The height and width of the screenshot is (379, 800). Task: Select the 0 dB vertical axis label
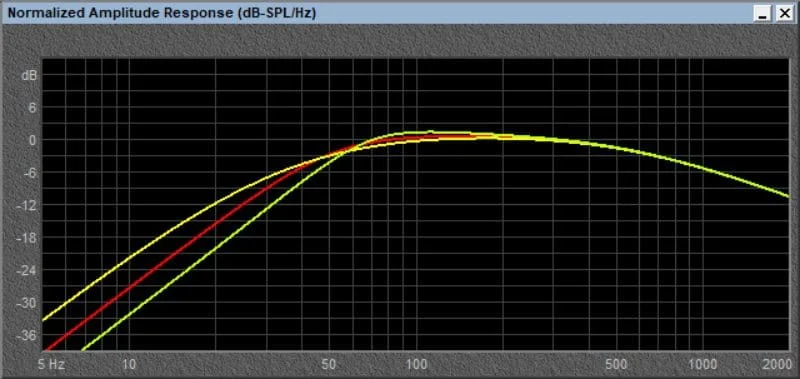pyautogui.click(x=33, y=140)
